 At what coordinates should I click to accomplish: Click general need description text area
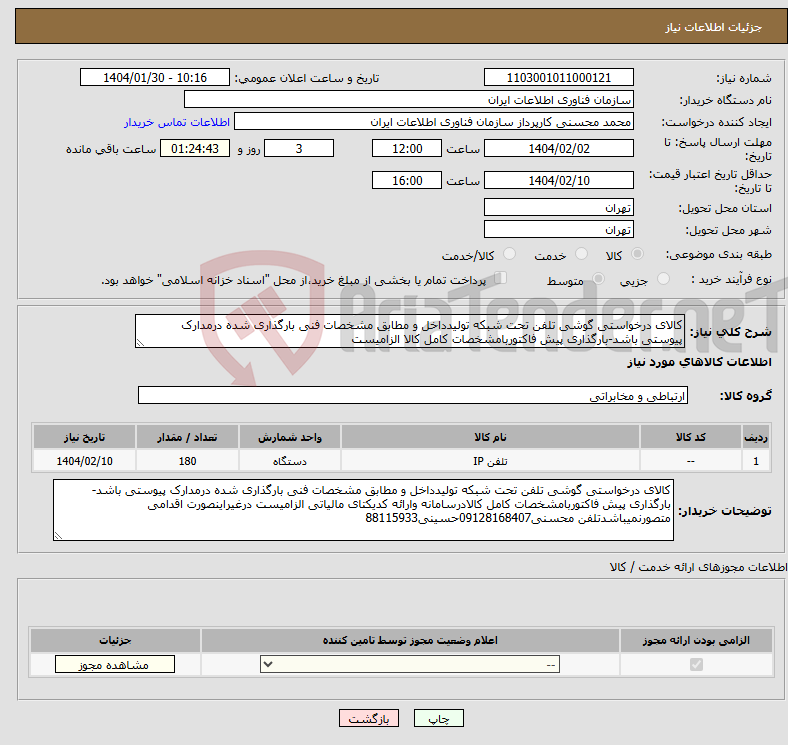(x=410, y=331)
